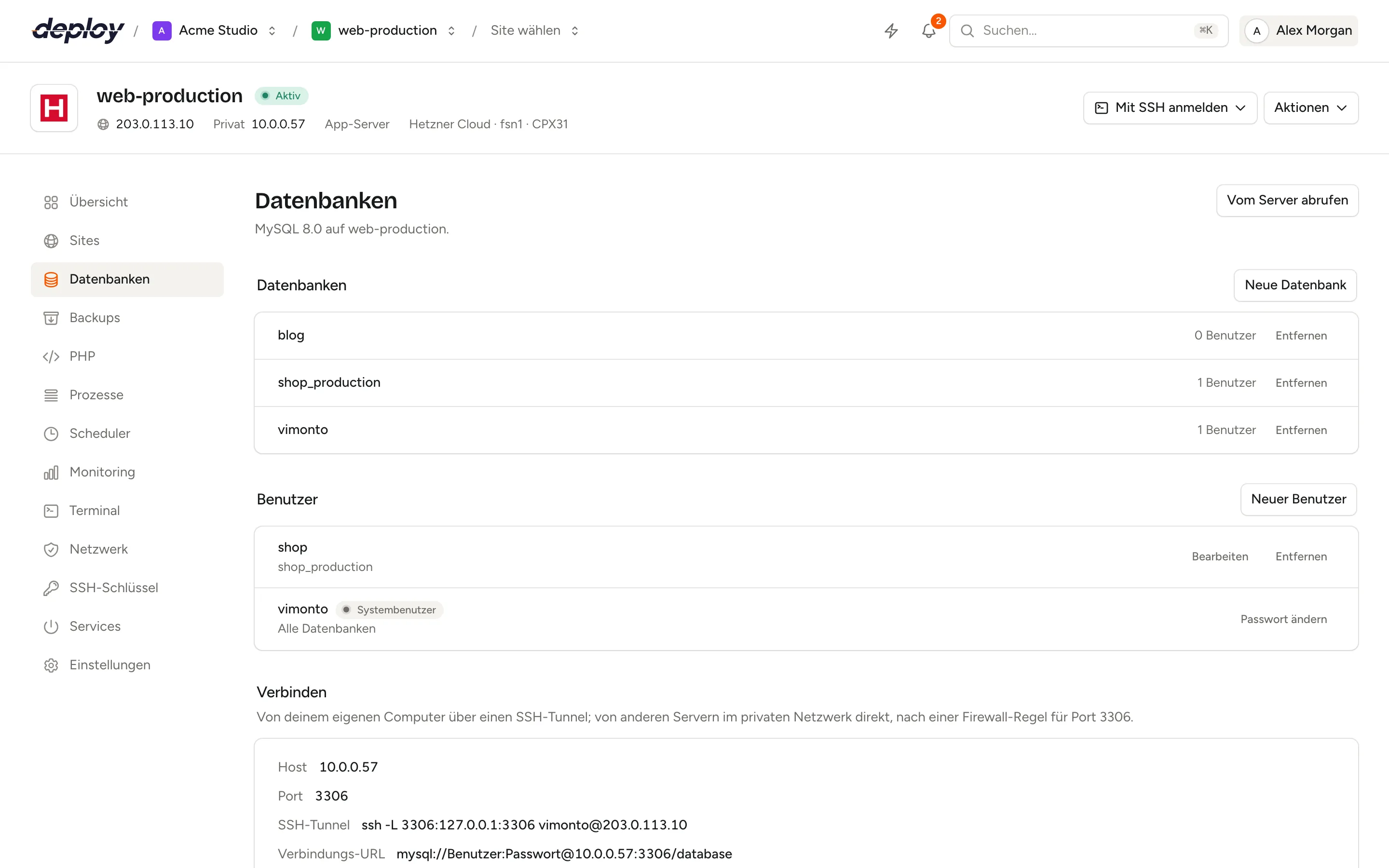This screenshot has height=868, width=1389.
Task: Click the Einstellungen gear icon
Action: (51, 665)
